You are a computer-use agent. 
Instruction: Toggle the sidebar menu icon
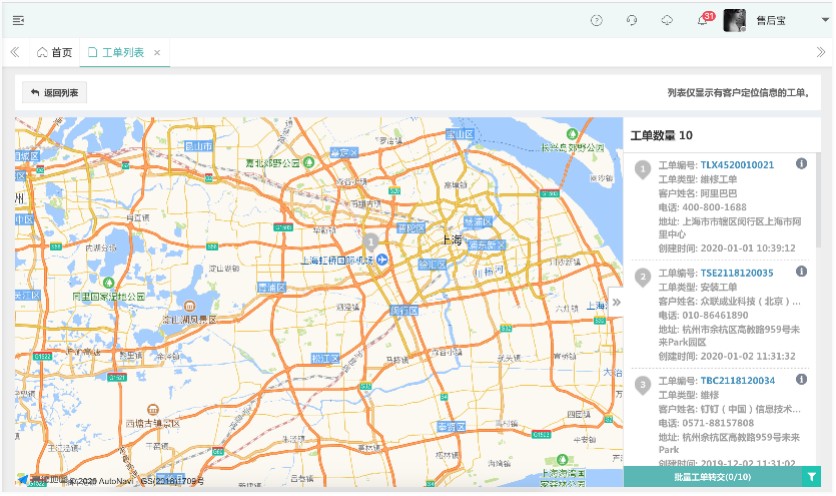18,20
